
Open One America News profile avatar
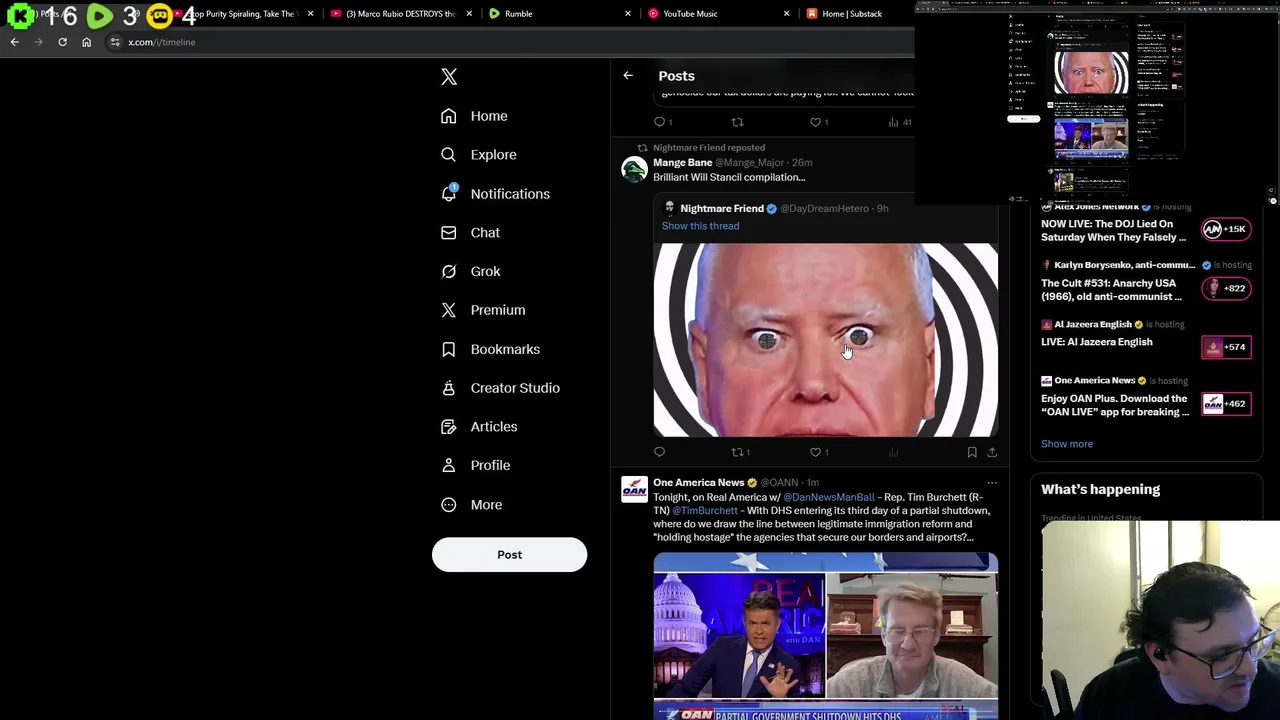634,489
